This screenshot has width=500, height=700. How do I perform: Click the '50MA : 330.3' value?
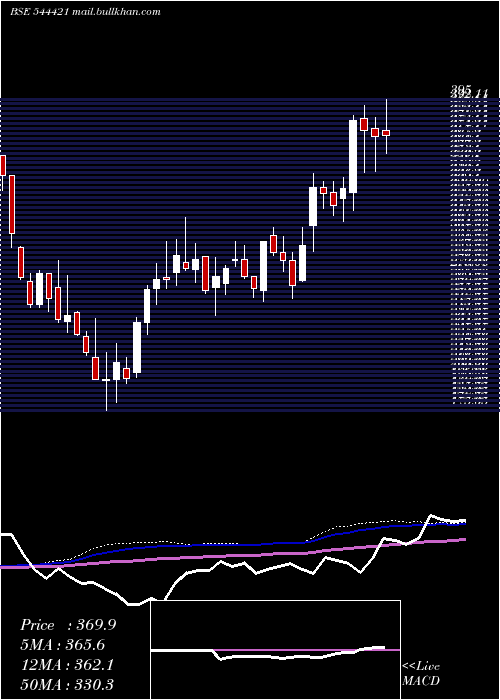coord(67,685)
